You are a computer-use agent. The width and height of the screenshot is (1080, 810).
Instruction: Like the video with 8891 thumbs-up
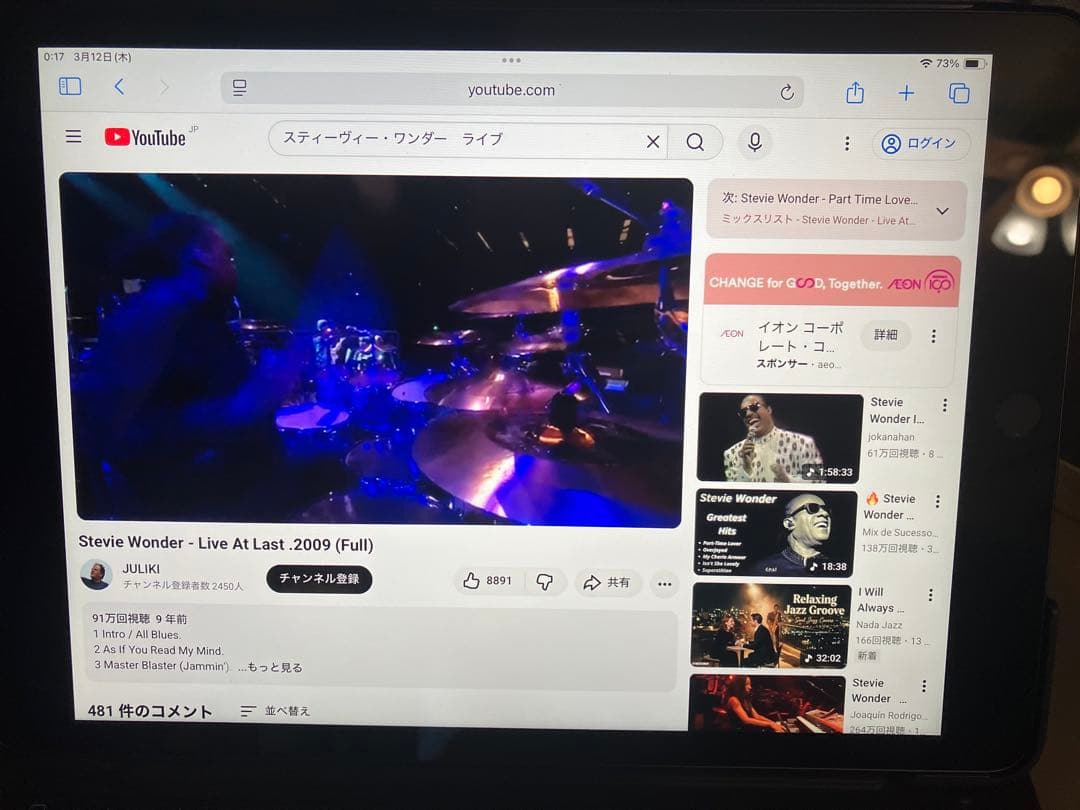click(488, 581)
